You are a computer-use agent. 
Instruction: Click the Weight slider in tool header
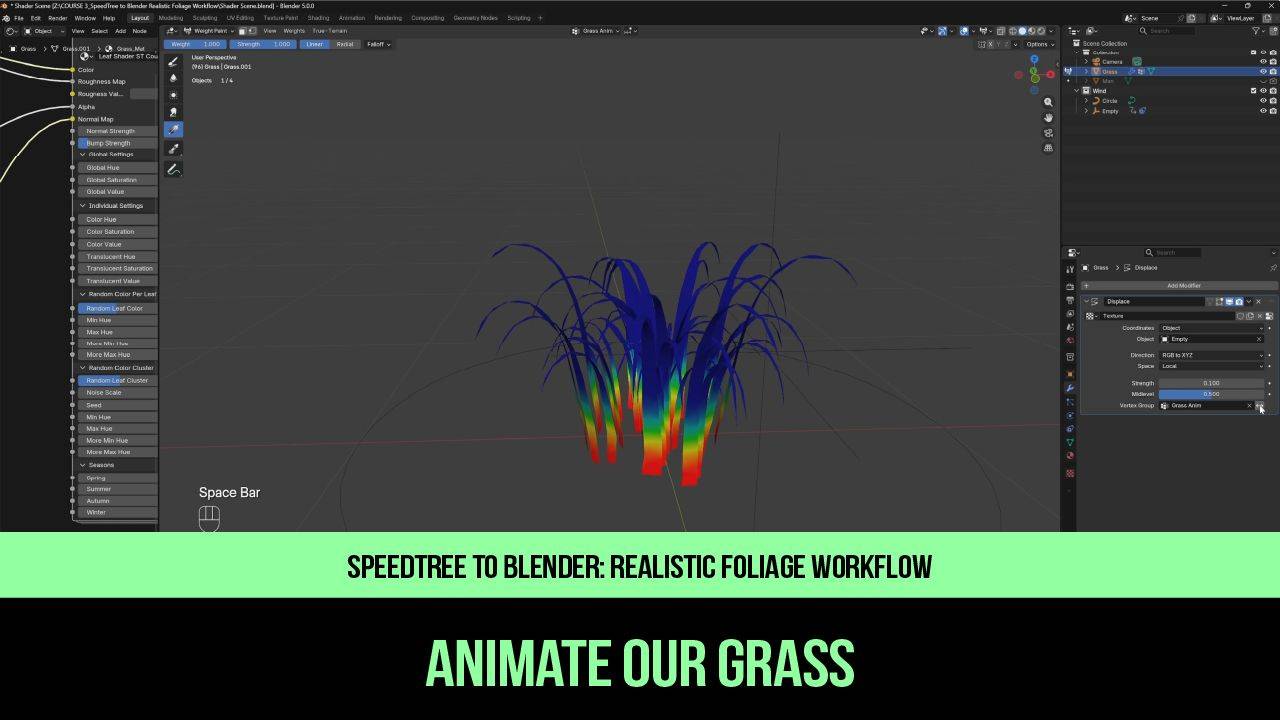click(x=197, y=44)
